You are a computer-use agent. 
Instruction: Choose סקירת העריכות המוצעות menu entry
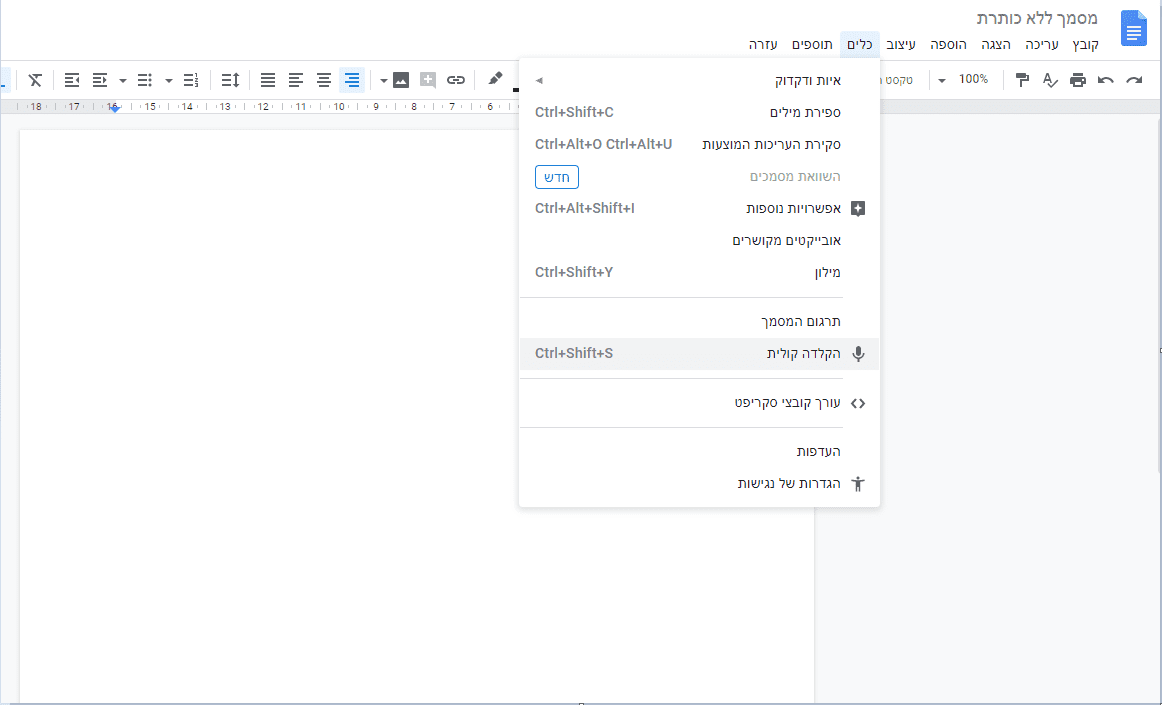click(699, 145)
